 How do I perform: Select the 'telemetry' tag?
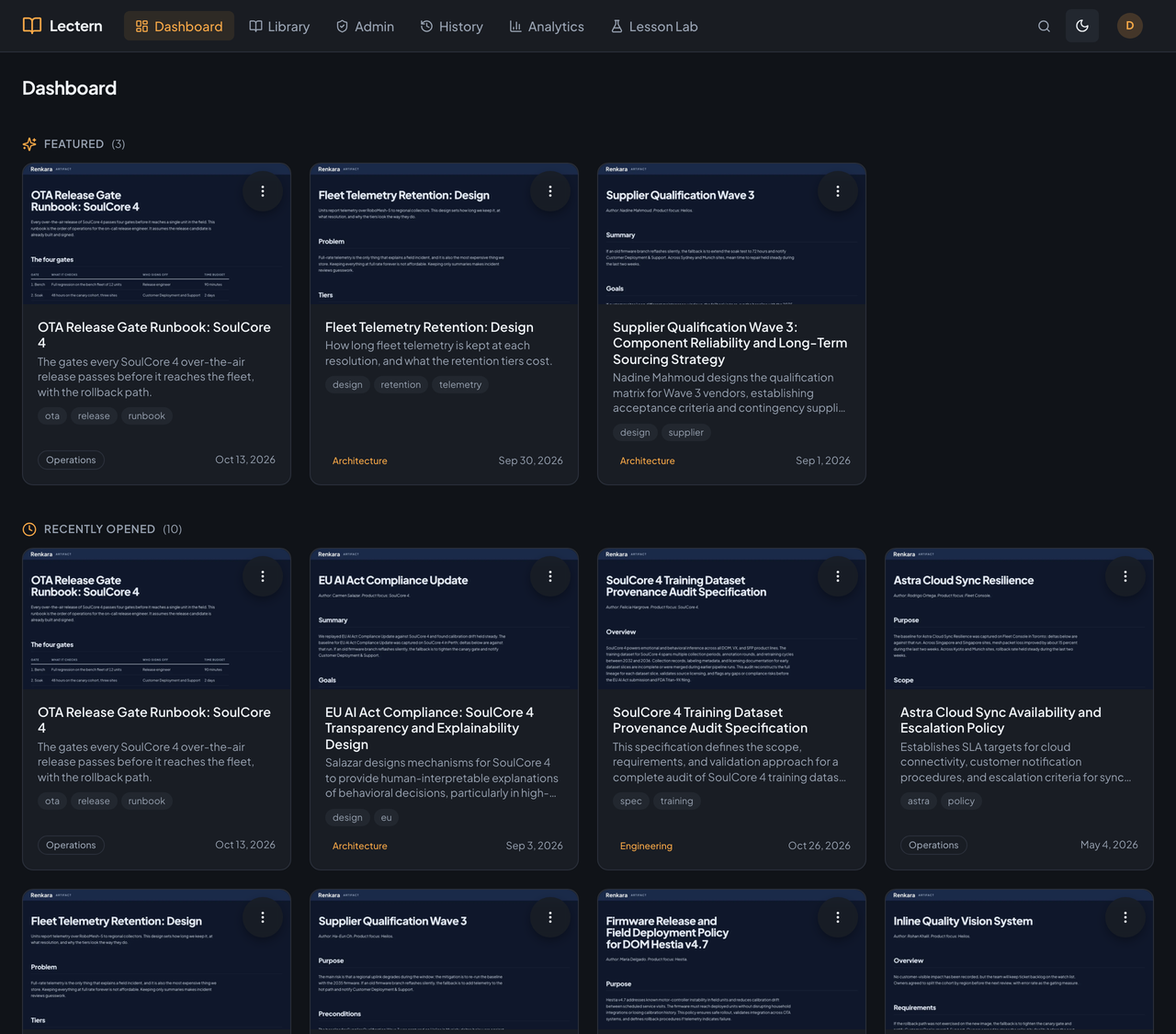[x=460, y=385]
